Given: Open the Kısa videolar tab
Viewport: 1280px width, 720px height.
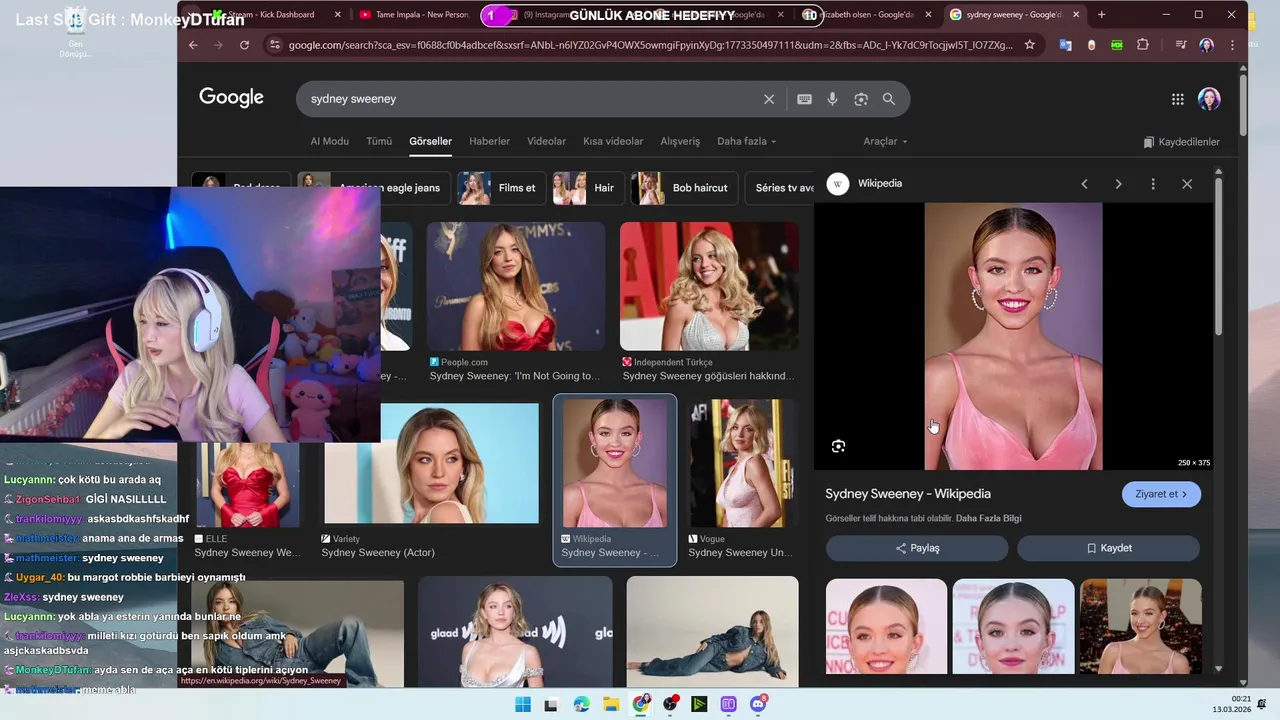Looking at the screenshot, I should pos(613,141).
